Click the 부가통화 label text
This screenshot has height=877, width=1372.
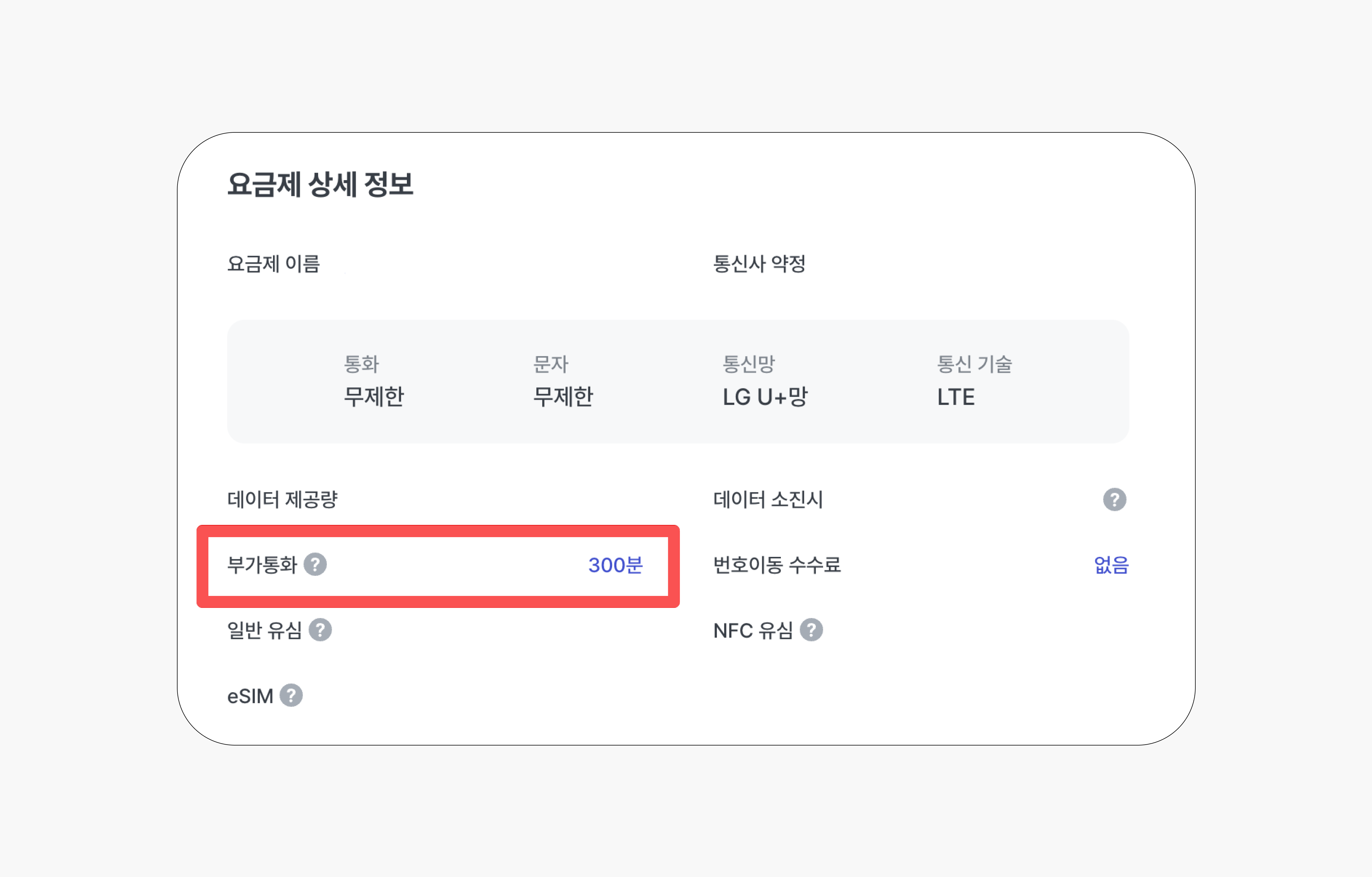[x=262, y=565]
